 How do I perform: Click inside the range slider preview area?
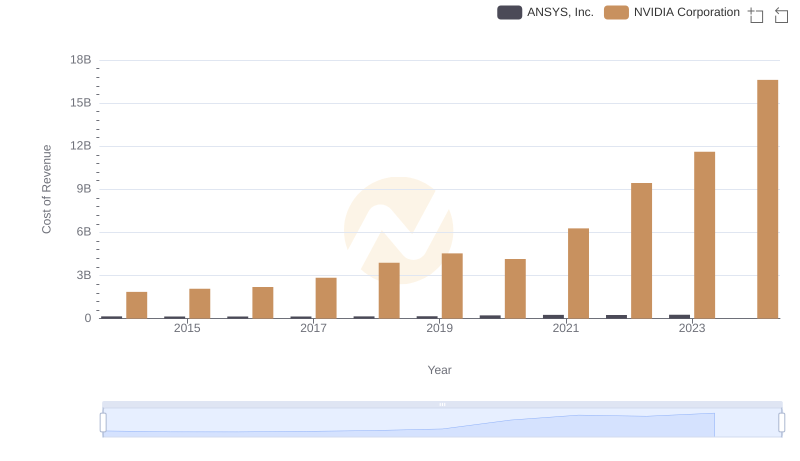click(x=442, y=423)
